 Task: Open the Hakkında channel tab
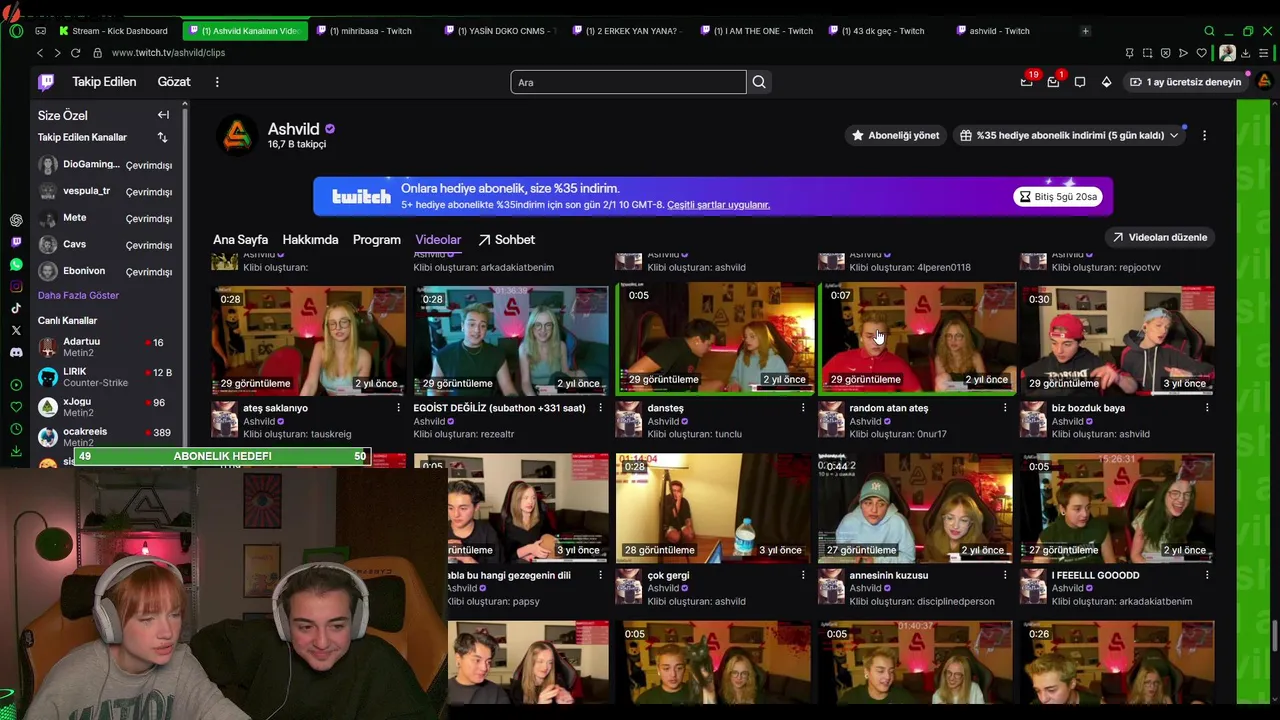coord(310,240)
